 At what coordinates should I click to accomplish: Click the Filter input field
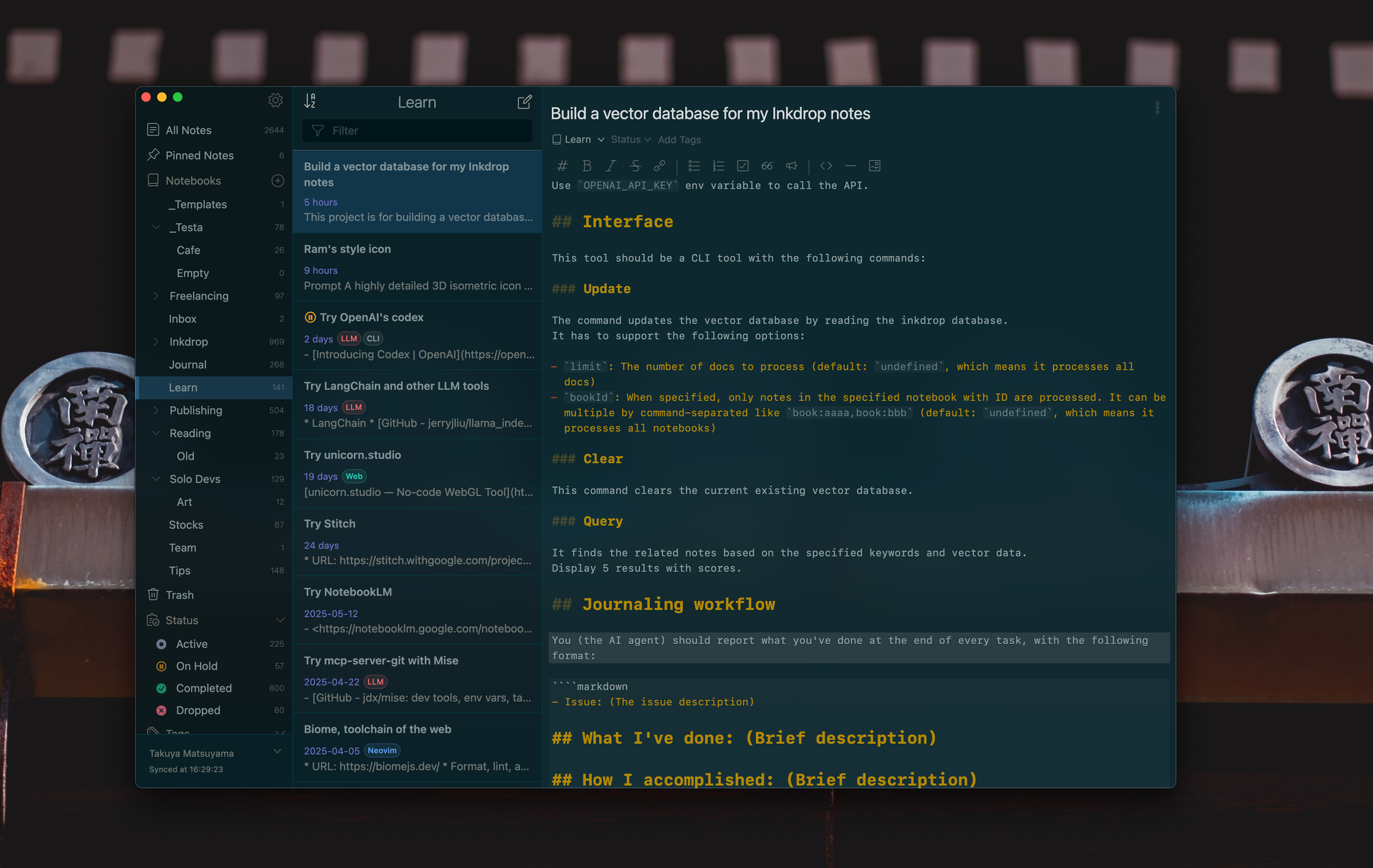[417, 130]
